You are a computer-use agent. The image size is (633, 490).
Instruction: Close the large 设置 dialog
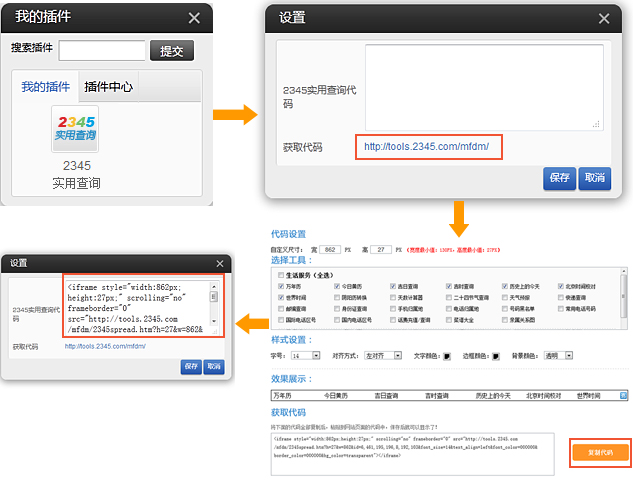pyautogui.click(x=603, y=18)
